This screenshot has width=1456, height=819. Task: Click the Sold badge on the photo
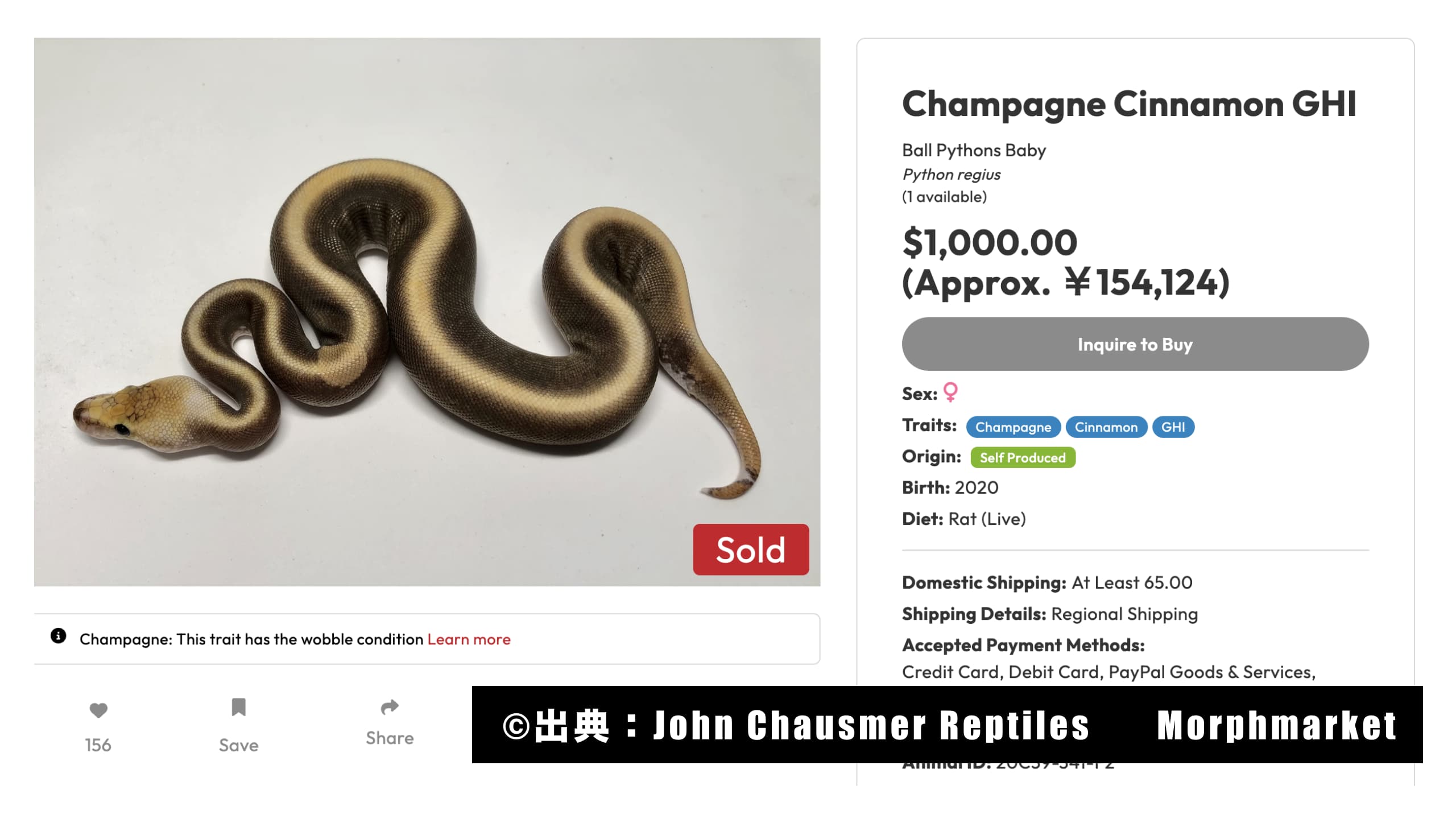(751, 549)
